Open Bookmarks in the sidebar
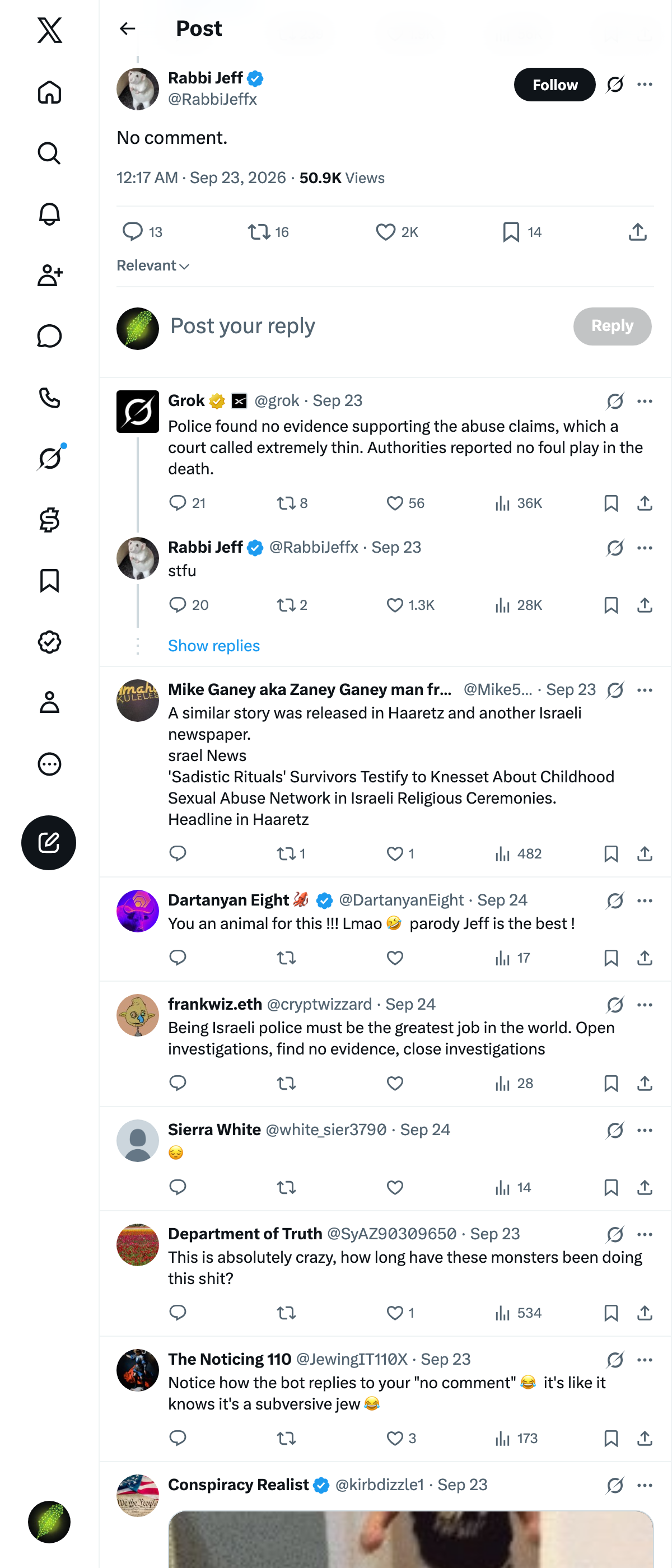Viewport: 672px width, 1568px height. 49,581
